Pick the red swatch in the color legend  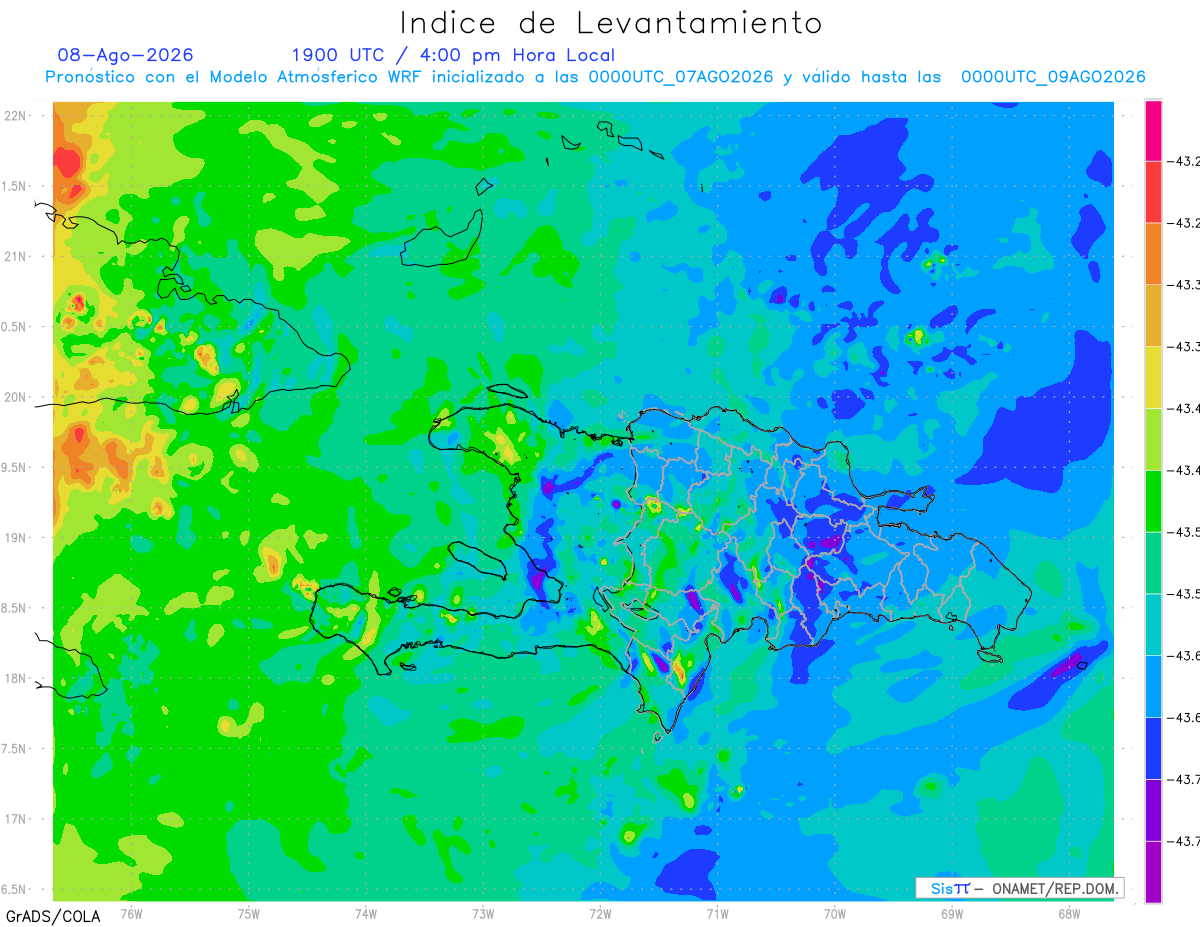(x=1153, y=192)
